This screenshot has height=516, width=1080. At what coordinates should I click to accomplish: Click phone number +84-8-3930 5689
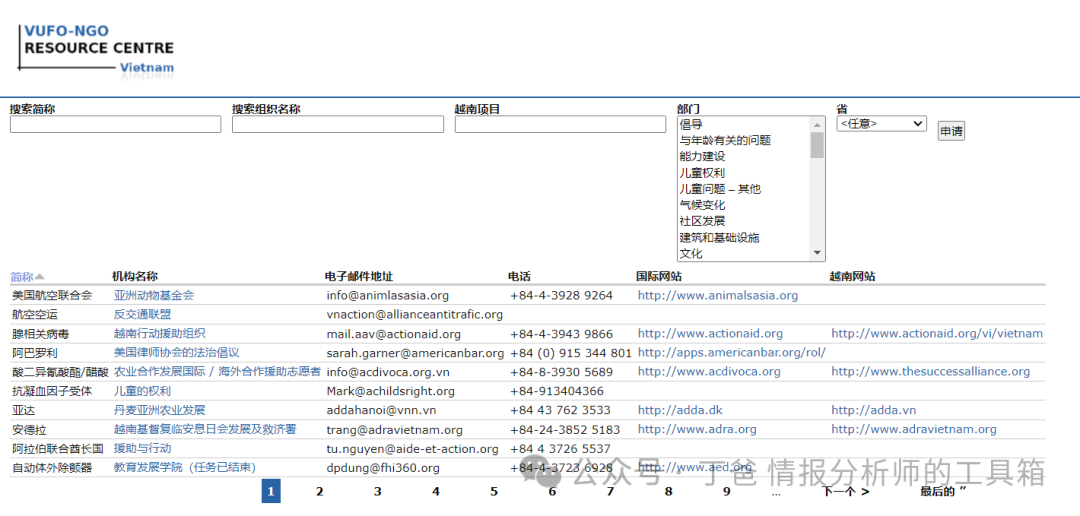pos(561,371)
